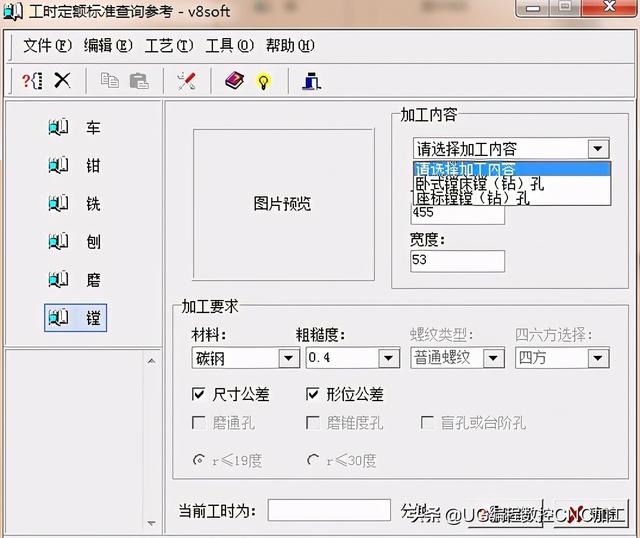Open the 螺纹类型 普通螺纹 dropdown
Image resolution: width=640 pixels, height=538 pixels.
pos(493,358)
